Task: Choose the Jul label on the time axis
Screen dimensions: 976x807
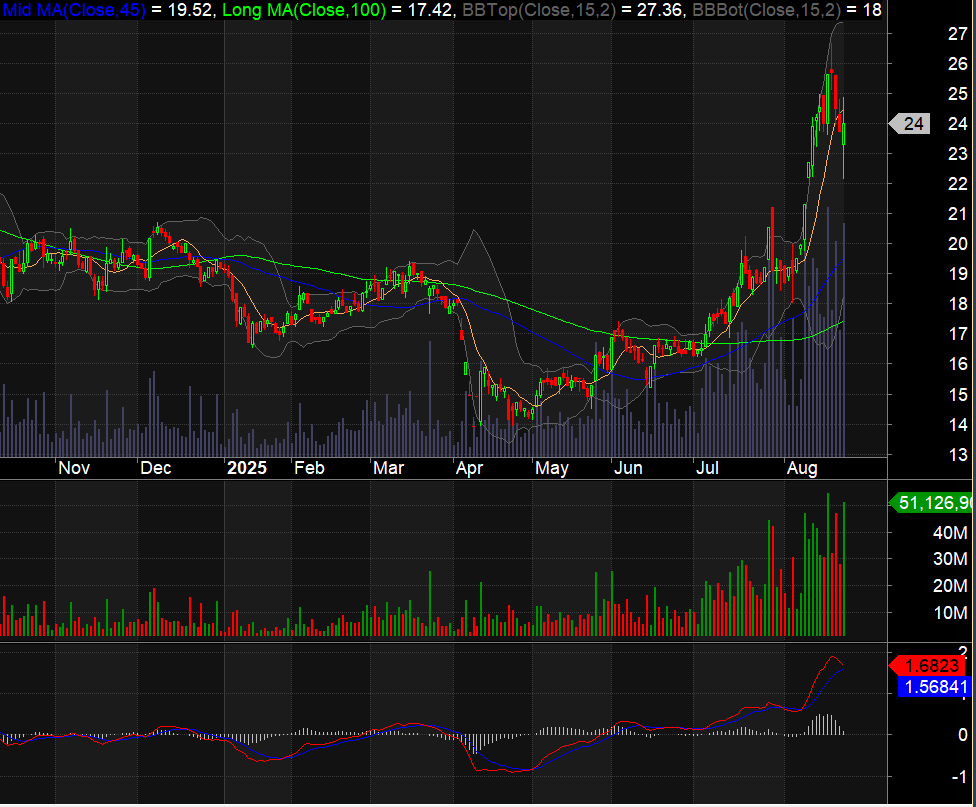Action: point(708,468)
